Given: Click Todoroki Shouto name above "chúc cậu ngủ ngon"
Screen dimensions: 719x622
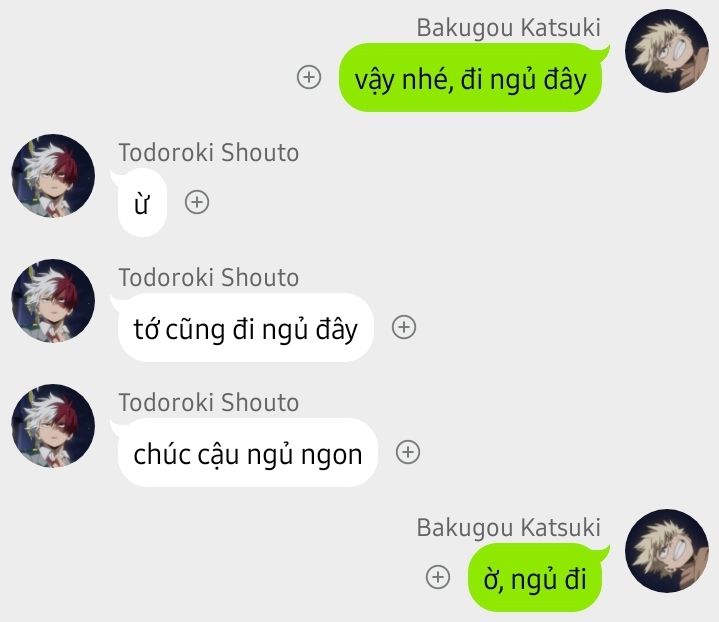Looking at the screenshot, I should coord(209,402).
